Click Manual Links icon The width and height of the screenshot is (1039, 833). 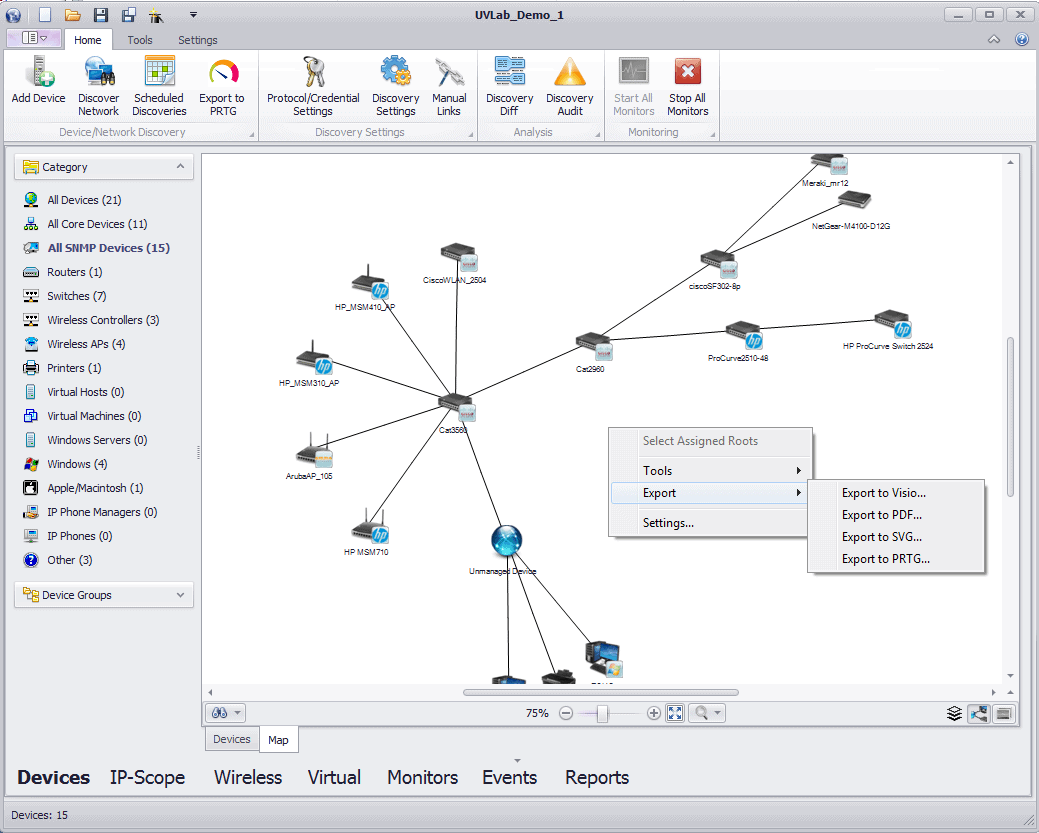pyautogui.click(x=449, y=72)
